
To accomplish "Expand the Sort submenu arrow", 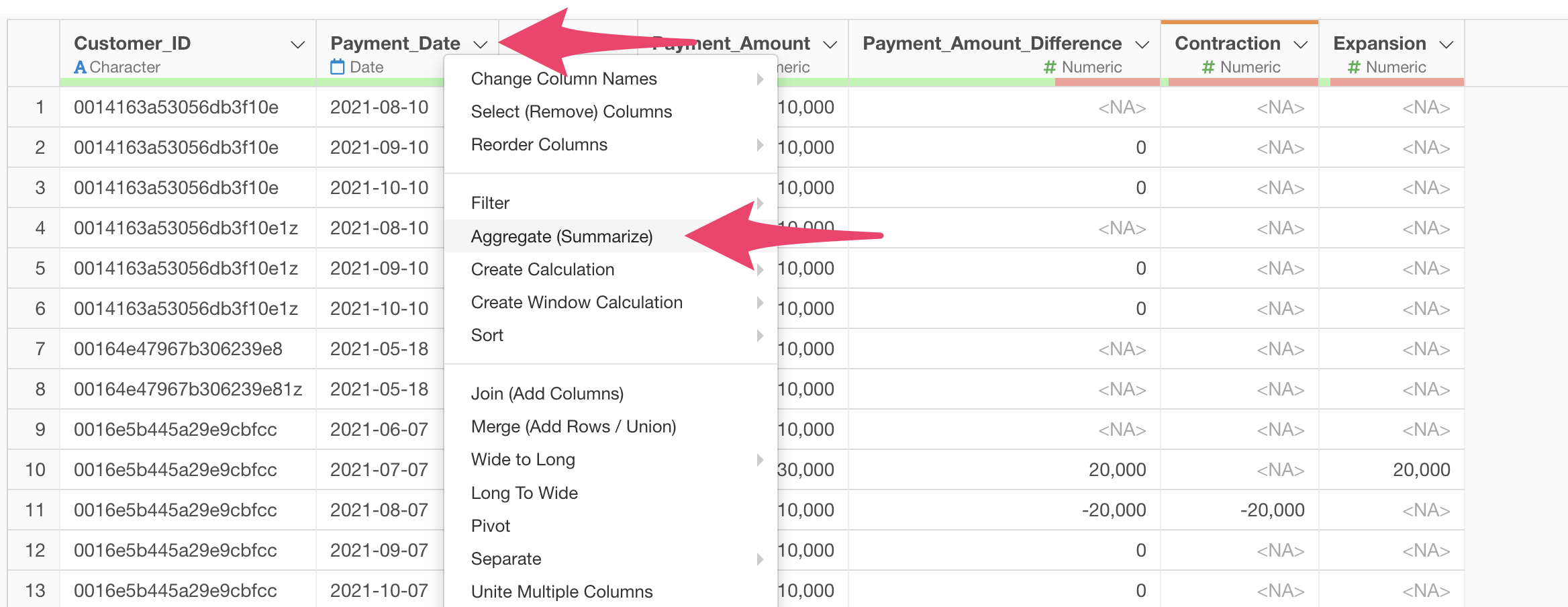I will point(760,335).
